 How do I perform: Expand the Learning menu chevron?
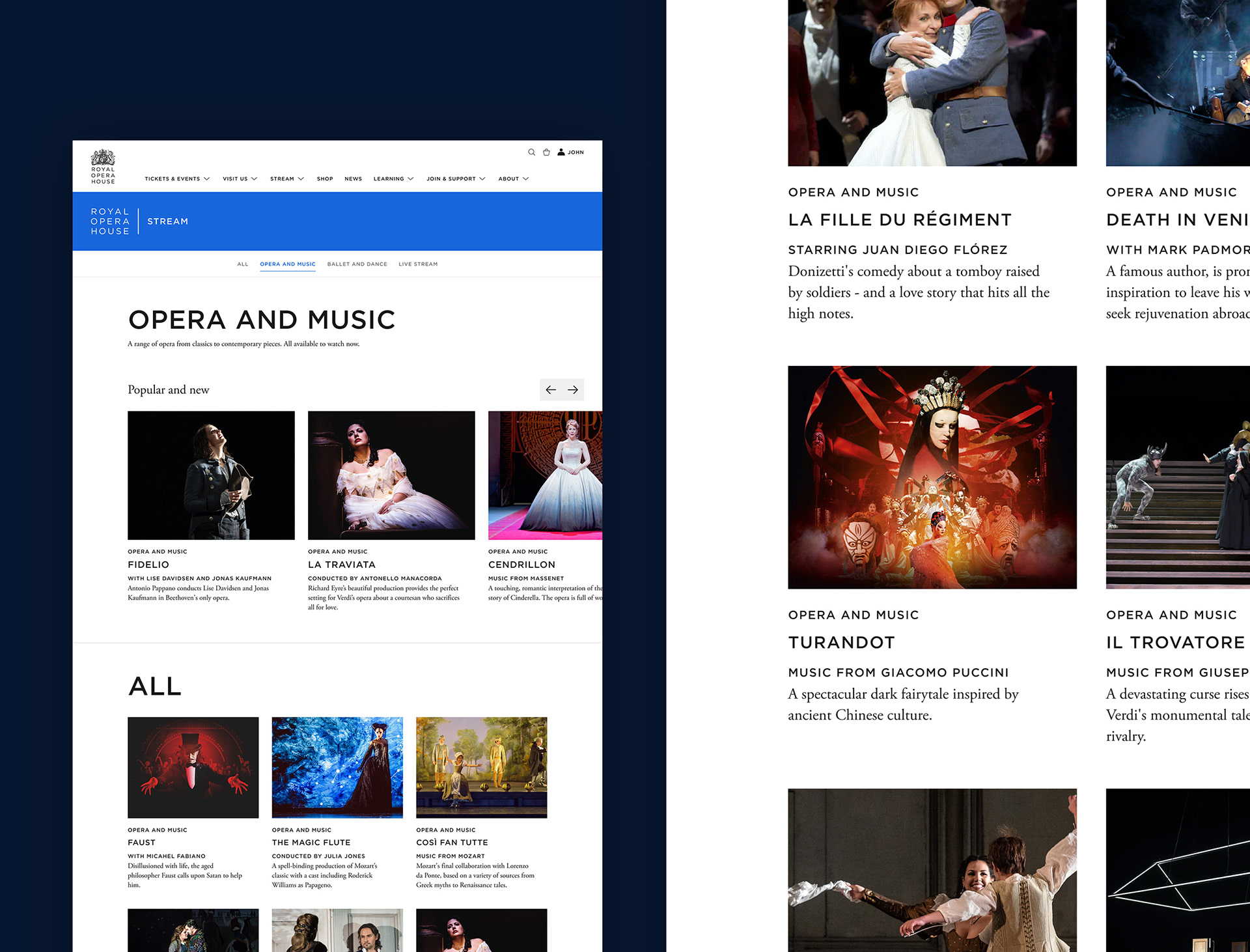[410, 178]
